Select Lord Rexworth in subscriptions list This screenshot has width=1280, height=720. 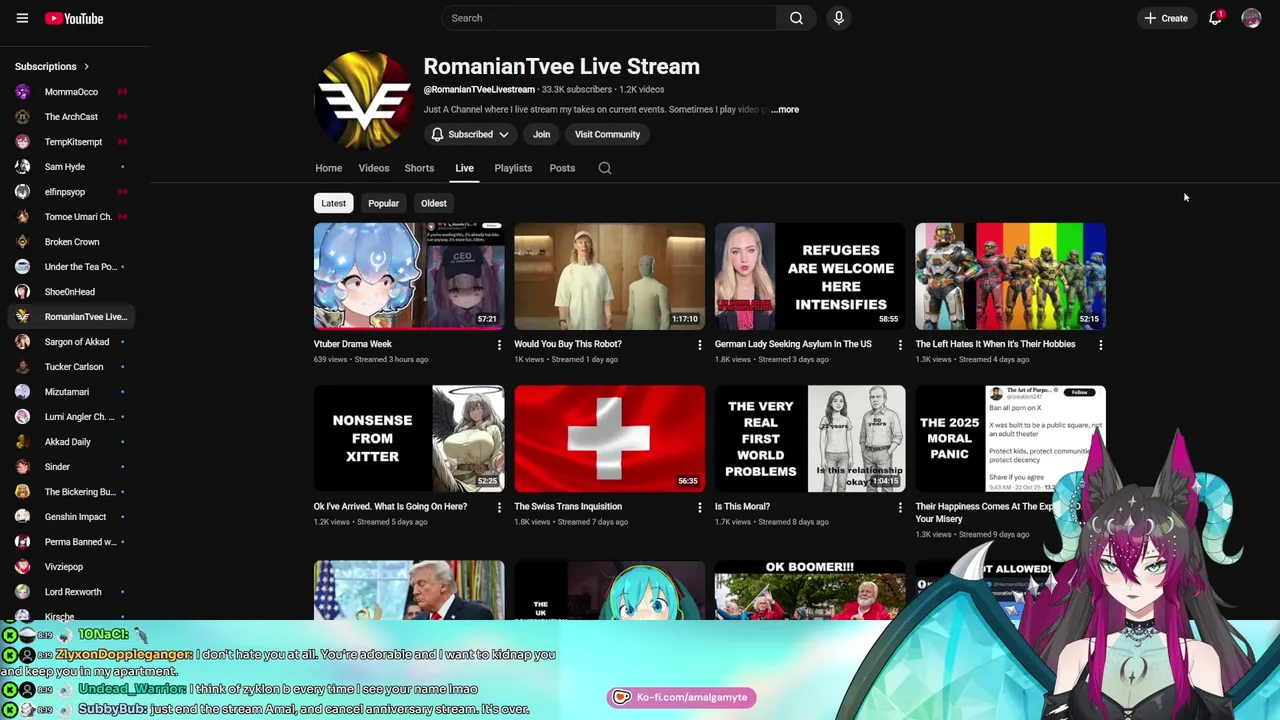coord(71,592)
